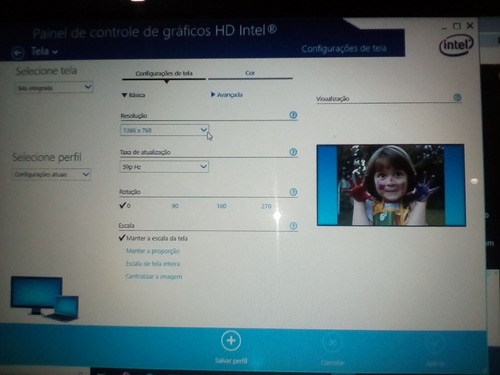Minimize the Intel control panel window
Viewport: 500px width, 375px height.
444,28
